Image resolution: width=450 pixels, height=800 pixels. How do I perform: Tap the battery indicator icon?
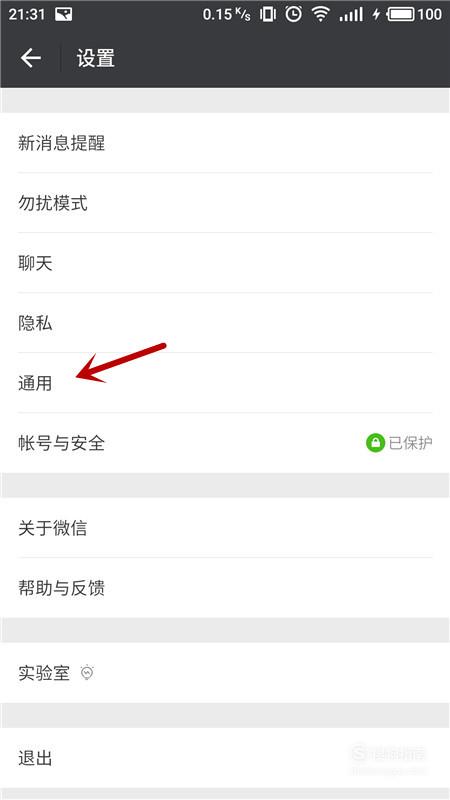(401, 14)
